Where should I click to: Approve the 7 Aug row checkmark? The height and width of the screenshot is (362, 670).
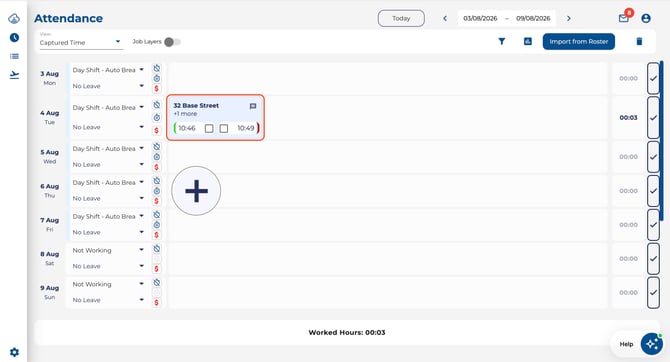tap(653, 225)
